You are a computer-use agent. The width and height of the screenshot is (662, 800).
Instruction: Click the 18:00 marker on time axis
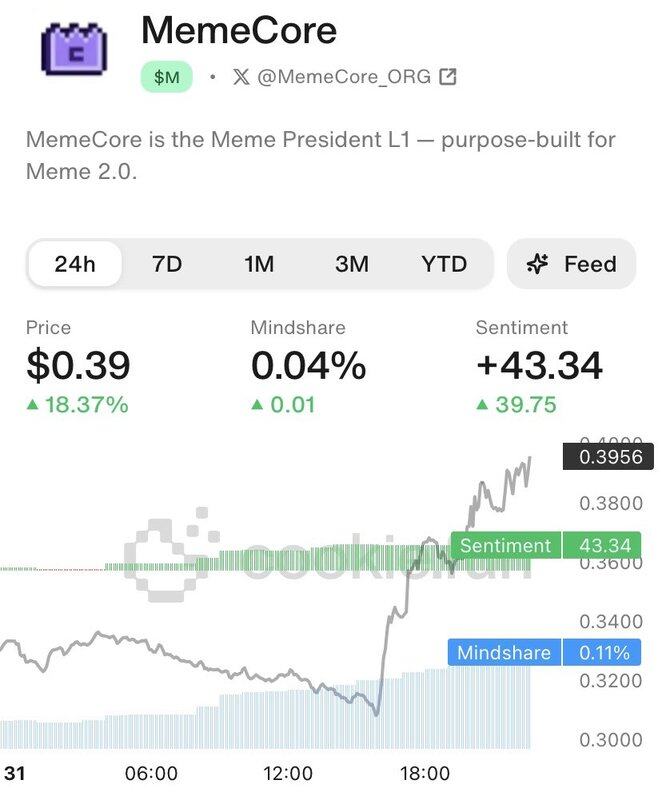(x=425, y=773)
